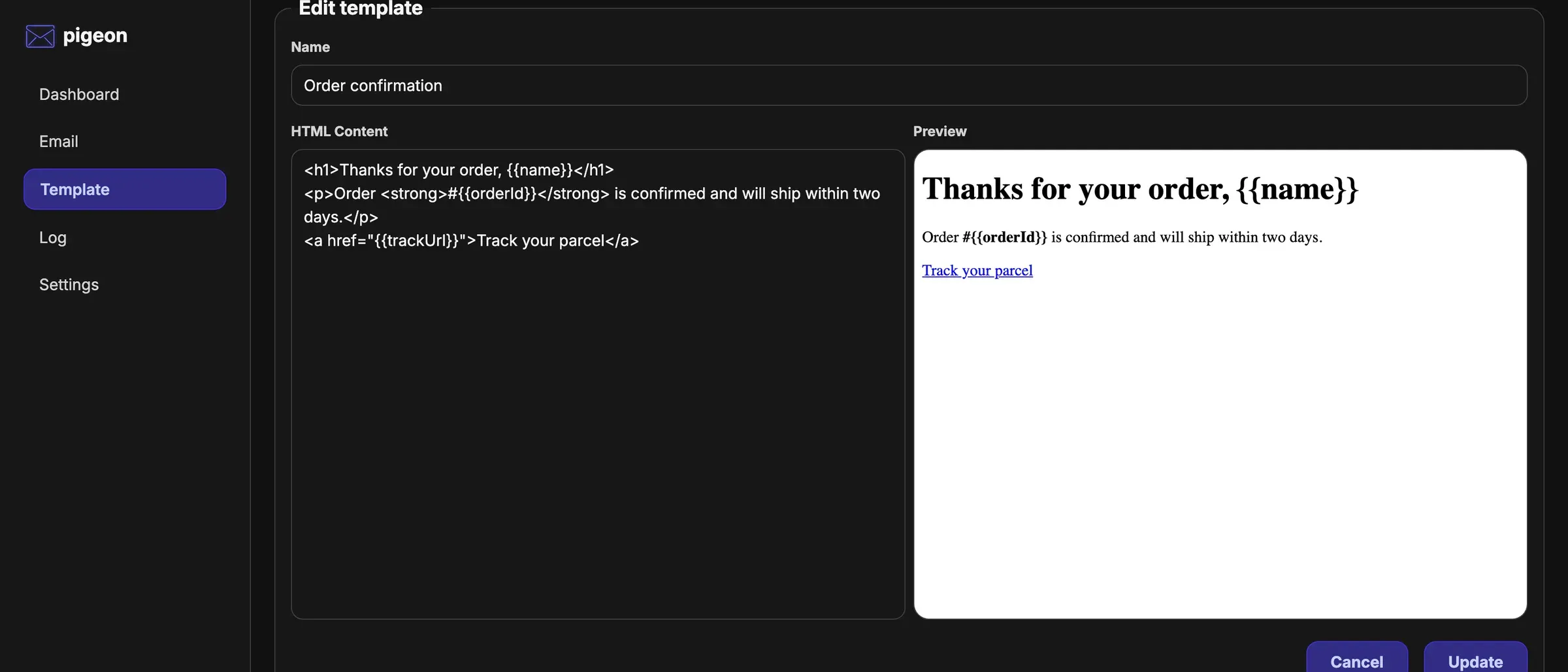Click the preview heading 'Thanks for your order'
Image resolution: width=1568 pixels, height=672 pixels.
pos(1140,189)
